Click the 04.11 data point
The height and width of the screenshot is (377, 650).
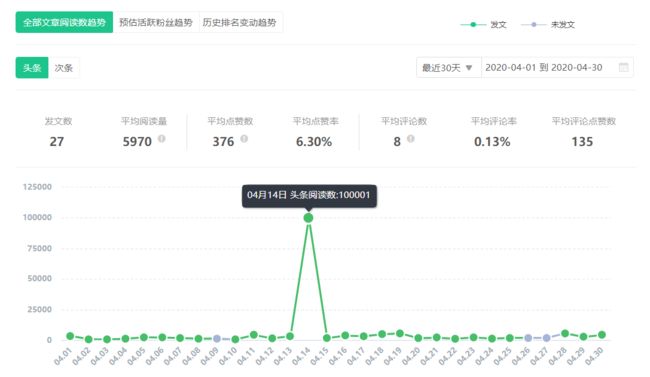point(254,335)
